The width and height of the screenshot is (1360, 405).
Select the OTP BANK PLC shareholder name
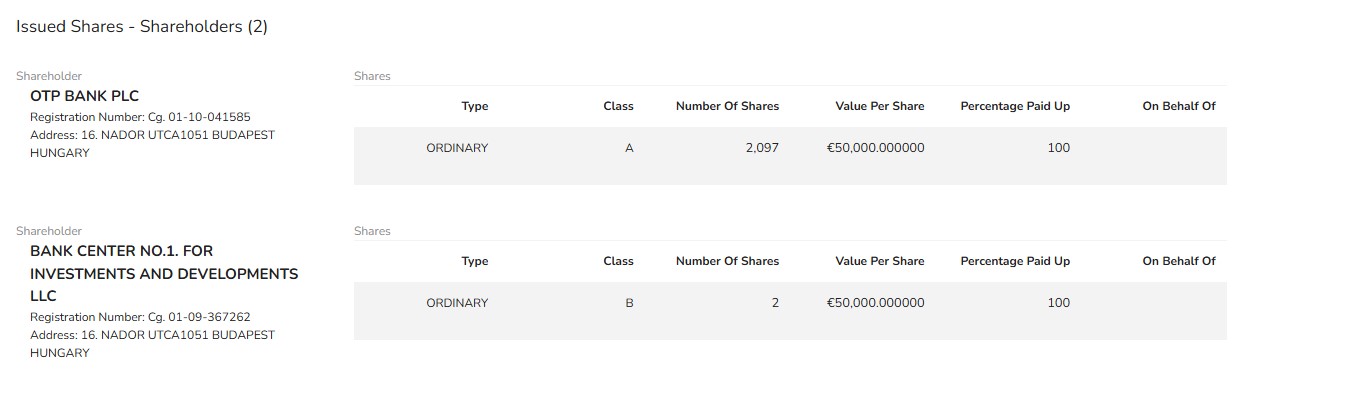(84, 96)
